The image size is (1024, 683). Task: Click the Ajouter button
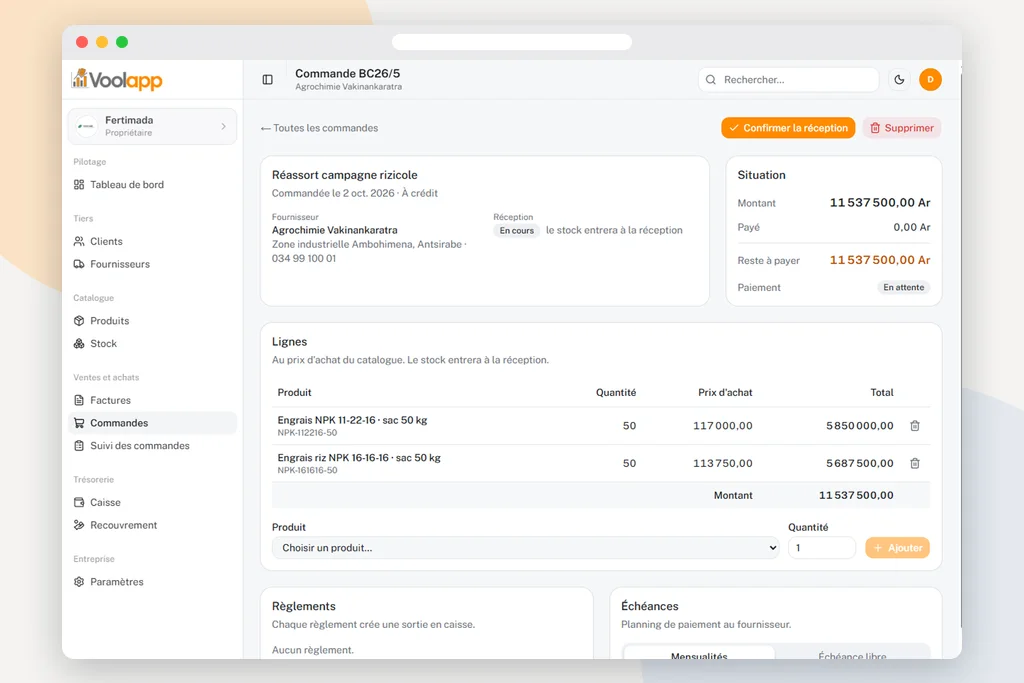click(897, 548)
